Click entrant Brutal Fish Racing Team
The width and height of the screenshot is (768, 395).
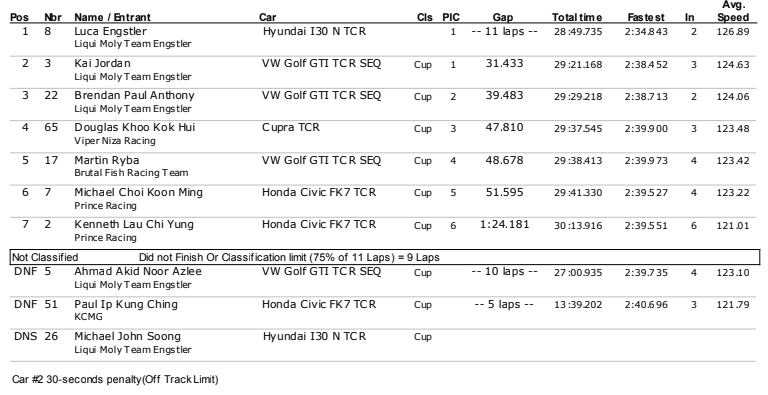[x=131, y=173]
